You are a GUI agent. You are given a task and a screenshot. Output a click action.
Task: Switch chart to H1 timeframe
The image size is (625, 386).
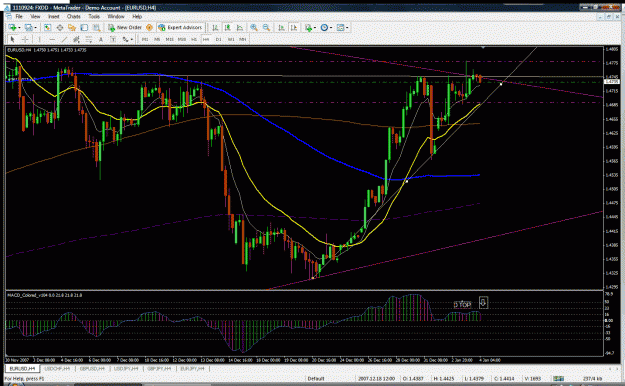coord(194,39)
